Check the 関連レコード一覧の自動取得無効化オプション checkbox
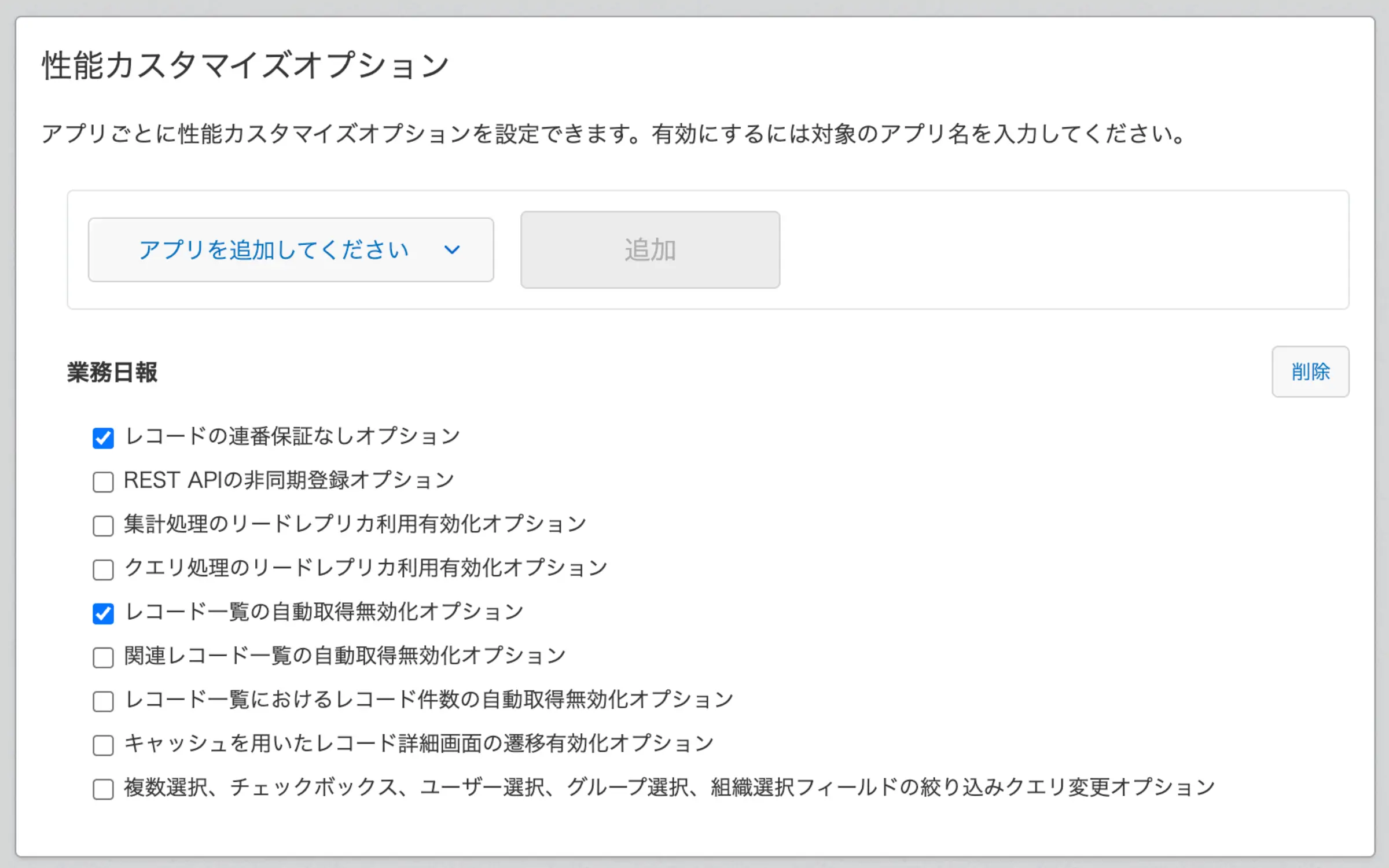This screenshot has width=1389, height=868. (103, 657)
